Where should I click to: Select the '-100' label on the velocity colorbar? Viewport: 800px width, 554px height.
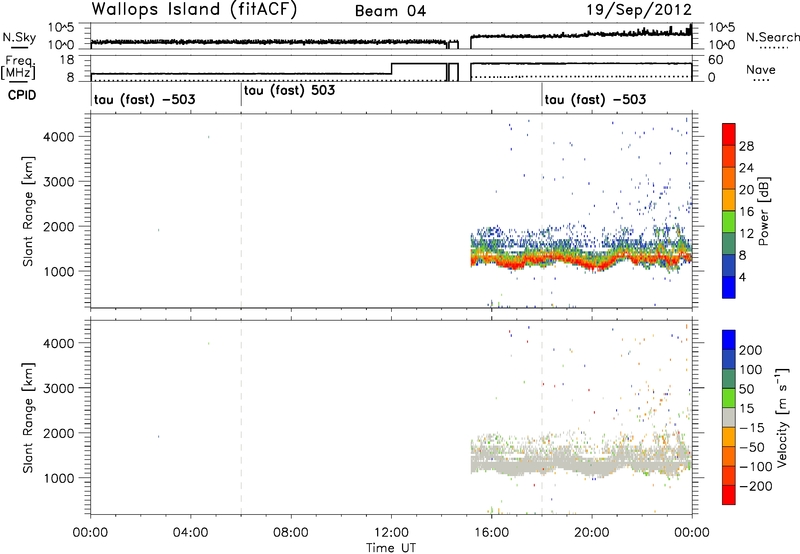click(756, 467)
